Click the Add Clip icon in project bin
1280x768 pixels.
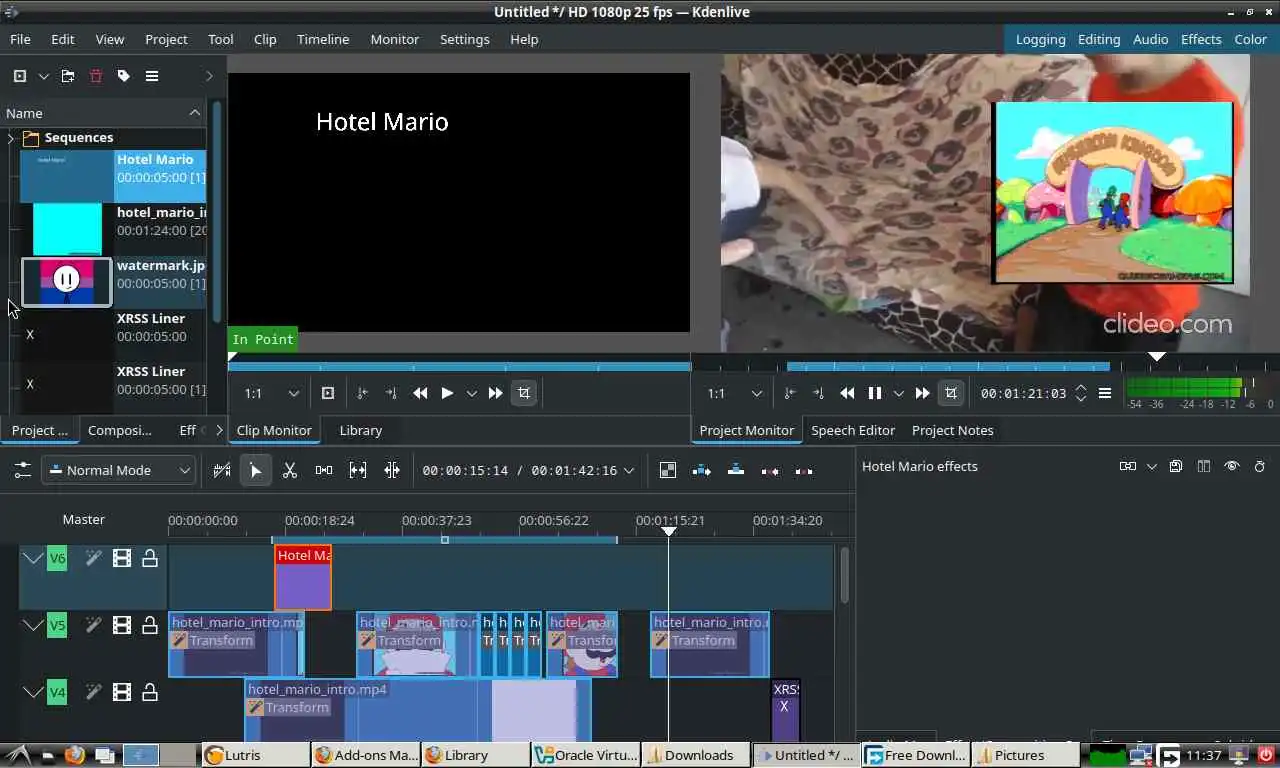[x=19, y=76]
